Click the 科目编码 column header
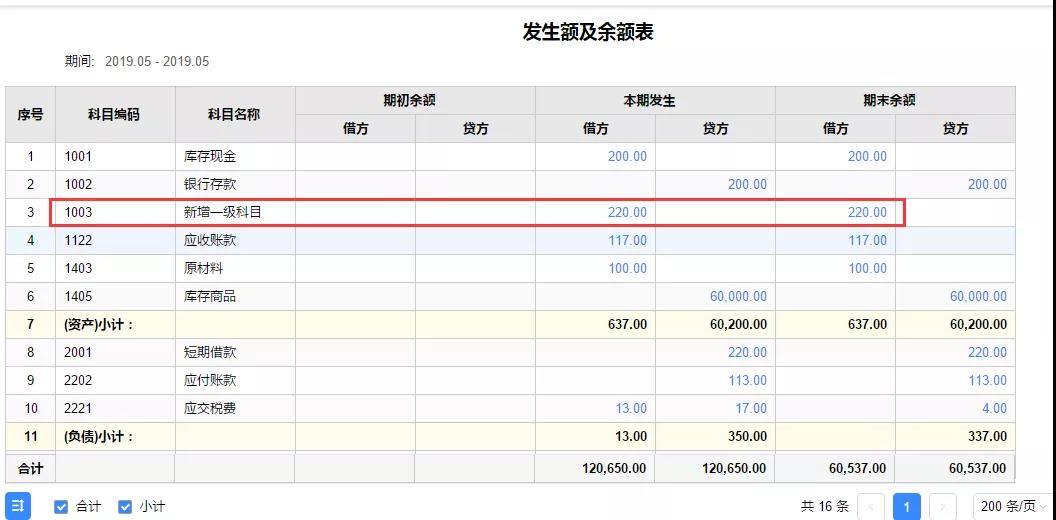The image size is (1056, 520). point(114,115)
